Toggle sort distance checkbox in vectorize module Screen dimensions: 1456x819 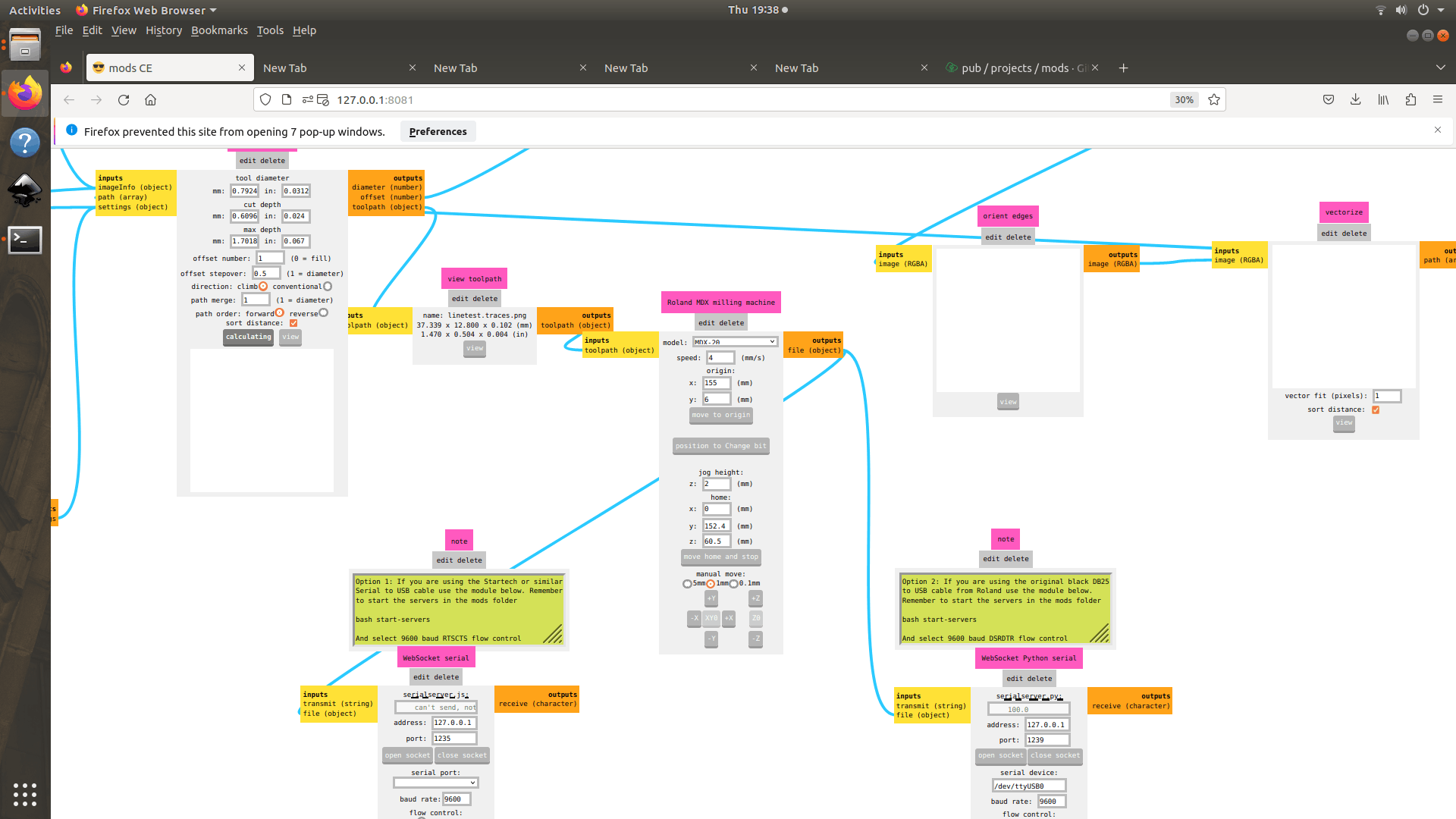tap(1376, 409)
